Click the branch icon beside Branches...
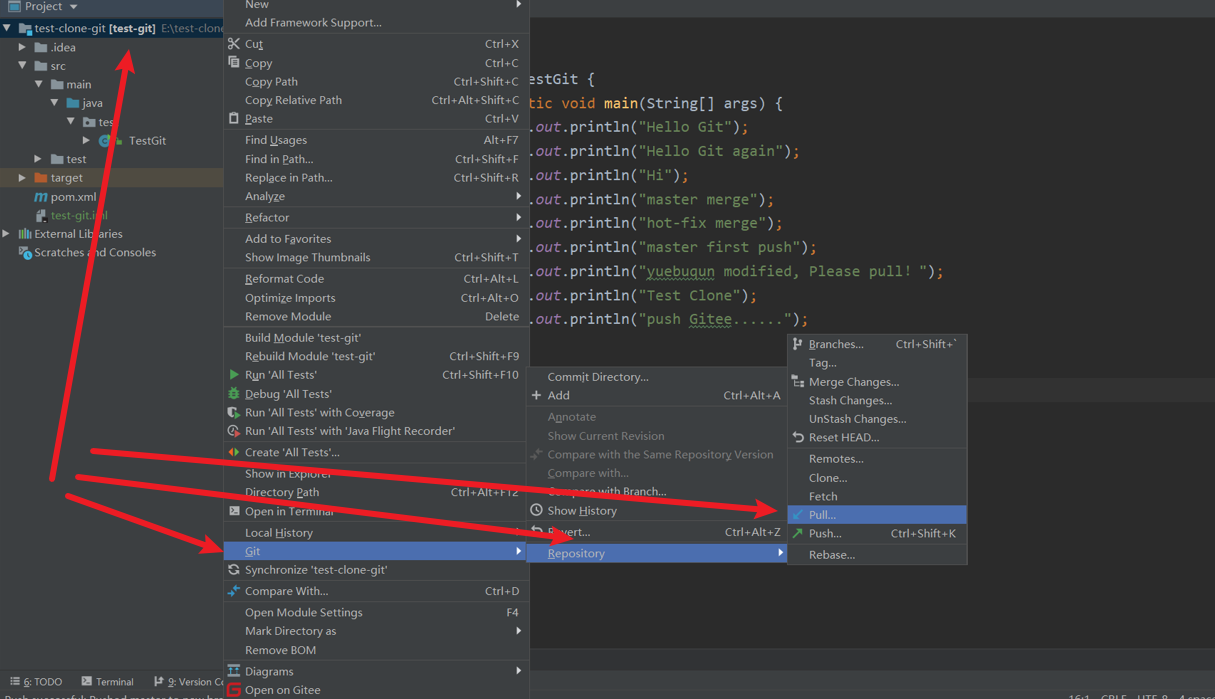 tap(798, 344)
